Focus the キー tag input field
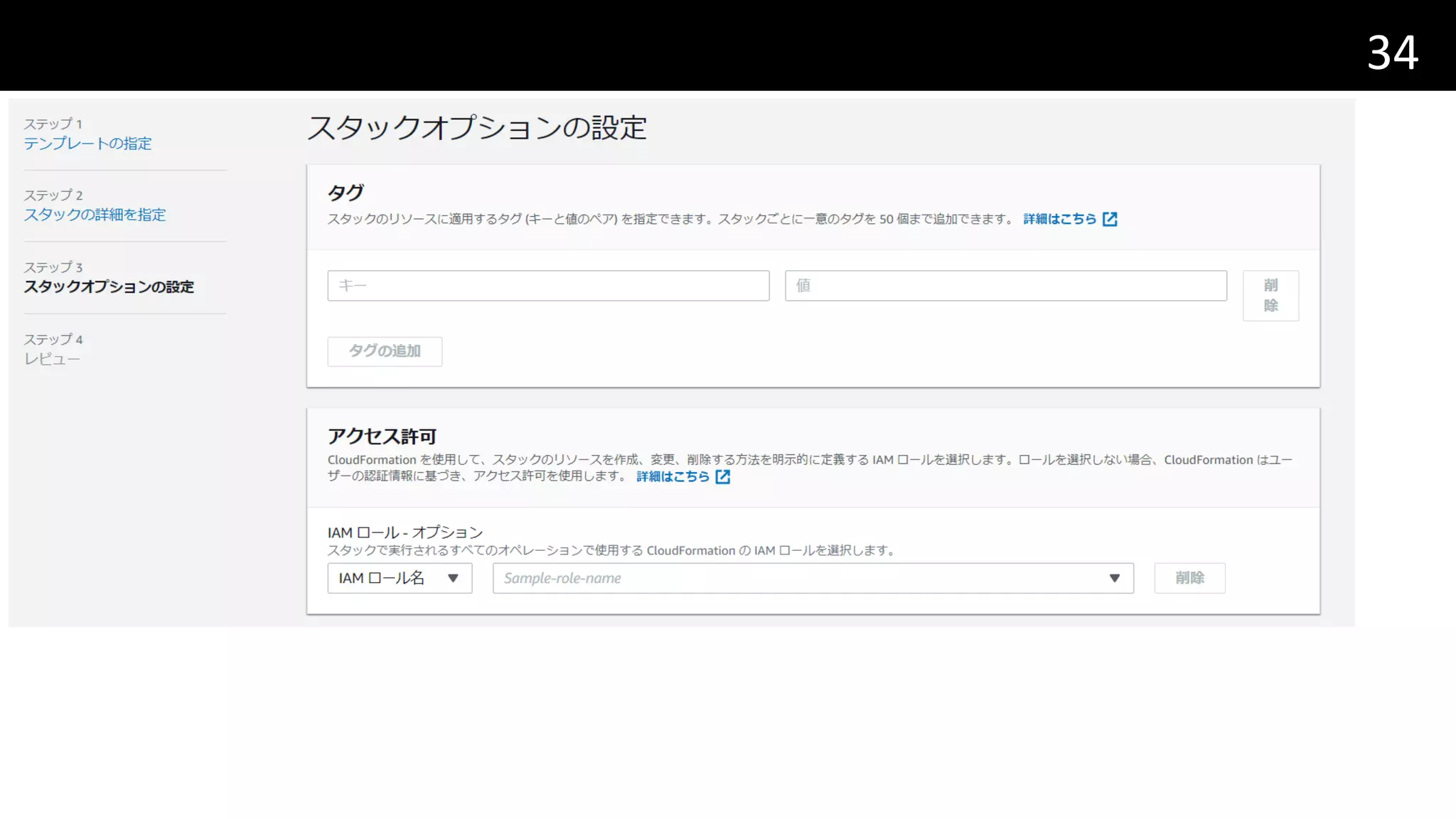The width and height of the screenshot is (1456, 819). (x=548, y=286)
